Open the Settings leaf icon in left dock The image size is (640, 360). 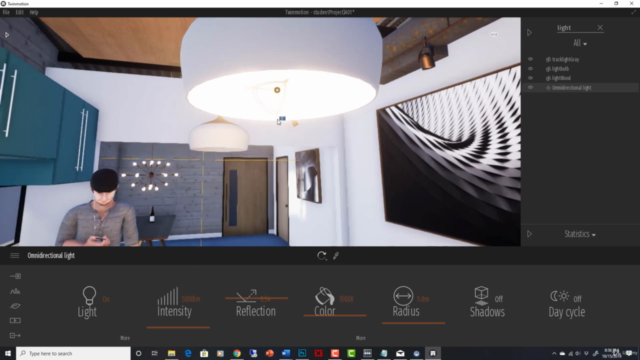[x=15, y=306]
